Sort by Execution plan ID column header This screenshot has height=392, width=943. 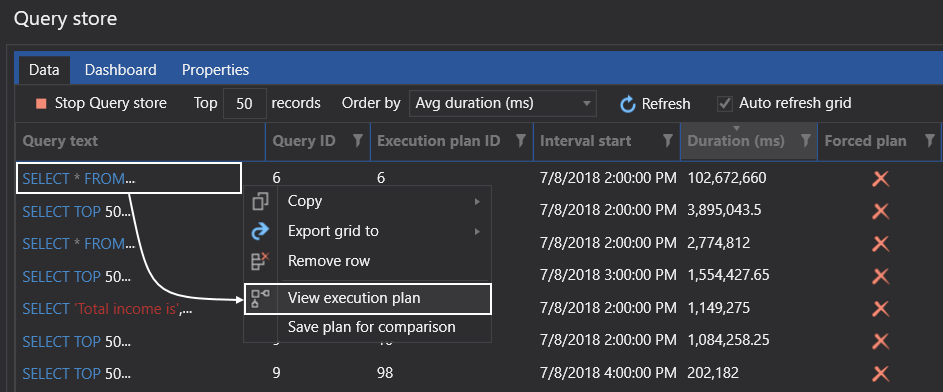click(438, 141)
